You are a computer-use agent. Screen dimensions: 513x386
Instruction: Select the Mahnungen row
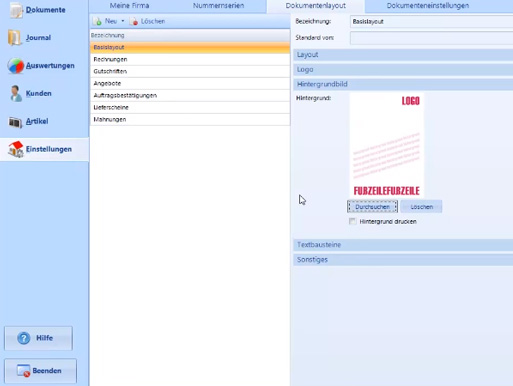tap(190, 119)
